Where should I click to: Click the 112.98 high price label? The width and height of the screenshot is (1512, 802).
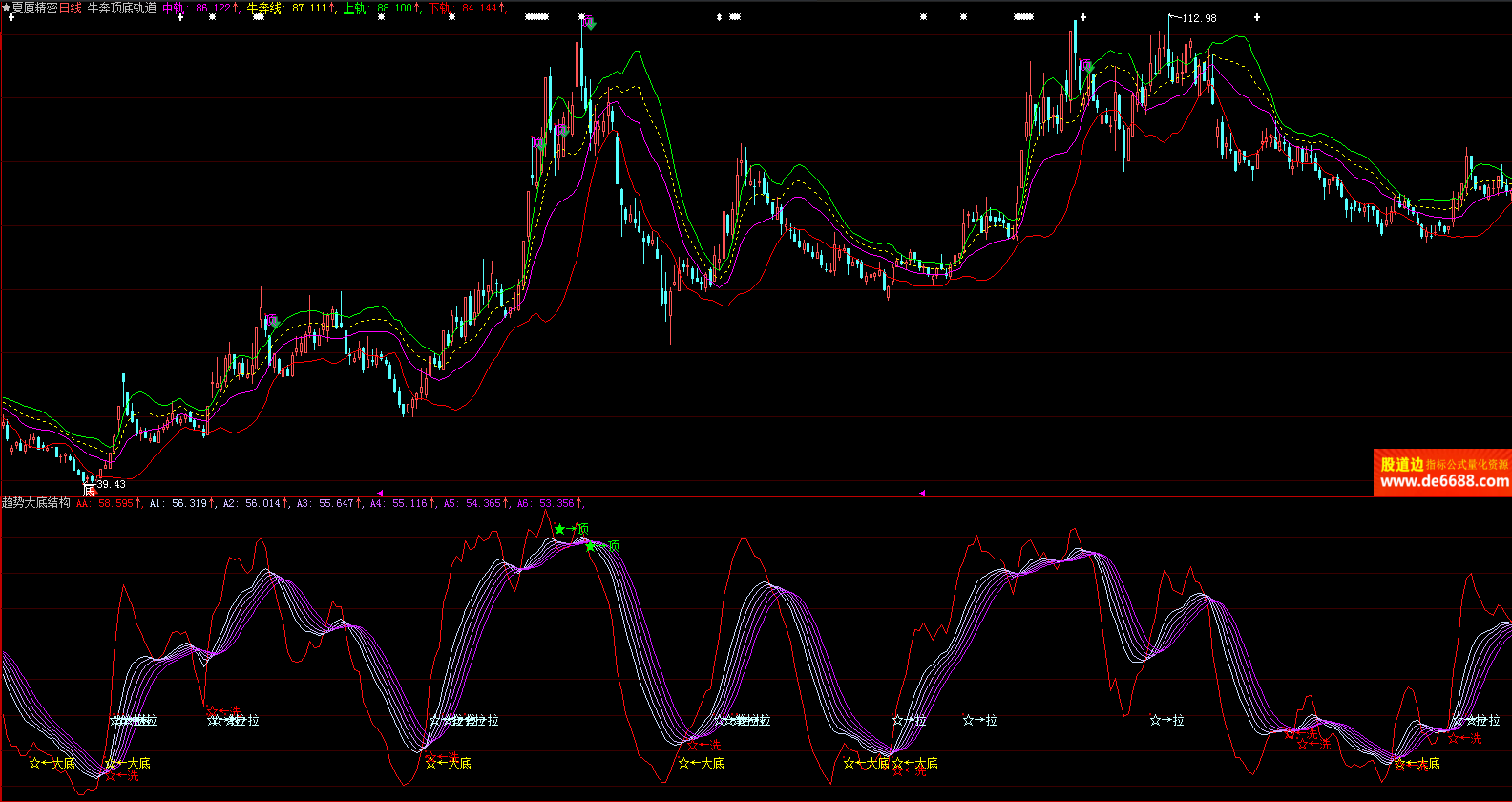click(x=1199, y=18)
